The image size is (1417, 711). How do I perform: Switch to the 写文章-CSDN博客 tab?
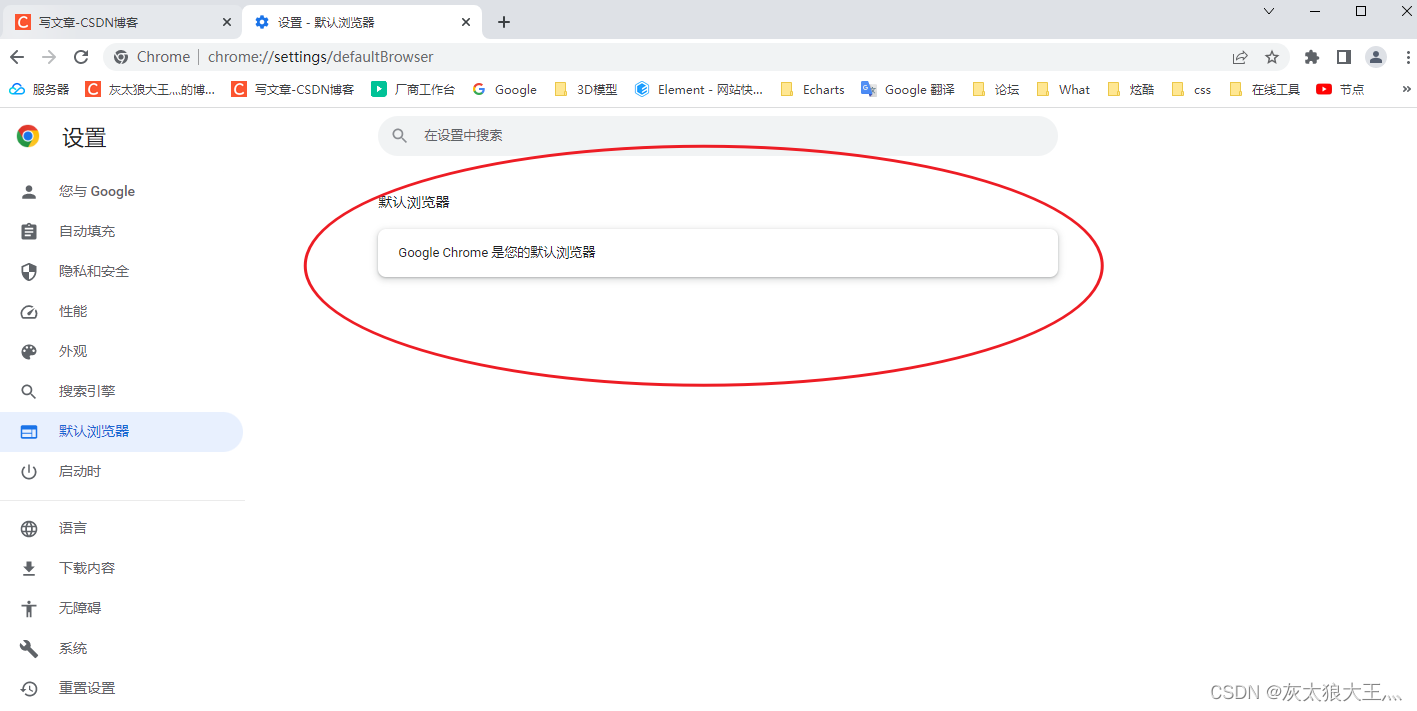(x=124, y=22)
